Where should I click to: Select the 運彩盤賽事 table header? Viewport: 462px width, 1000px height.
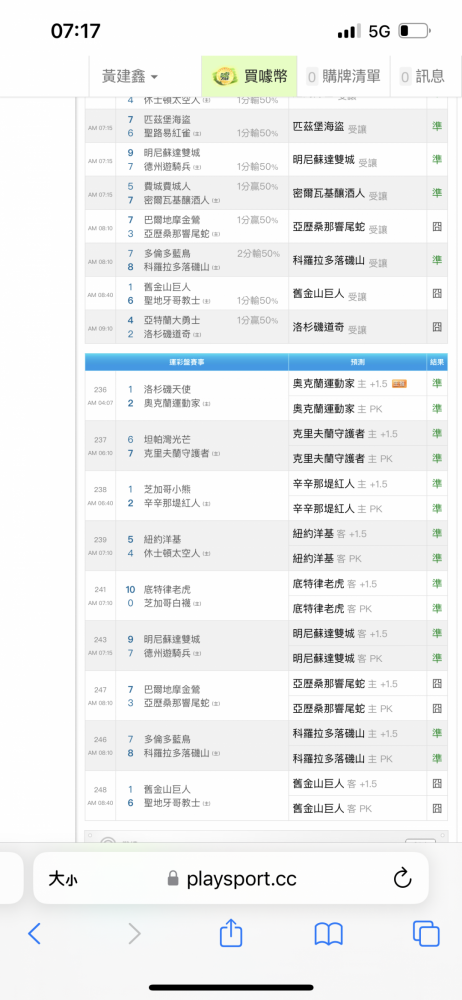pyautogui.click(x=186, y=362)
